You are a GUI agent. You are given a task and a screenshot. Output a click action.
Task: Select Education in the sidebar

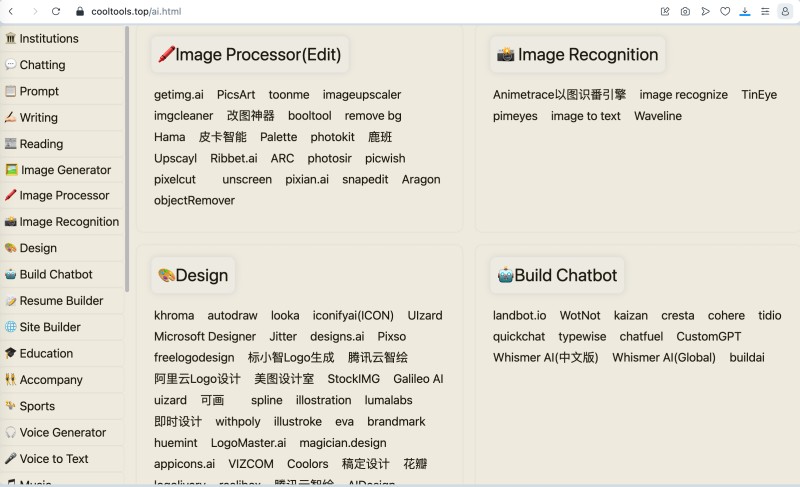point(62,353)
